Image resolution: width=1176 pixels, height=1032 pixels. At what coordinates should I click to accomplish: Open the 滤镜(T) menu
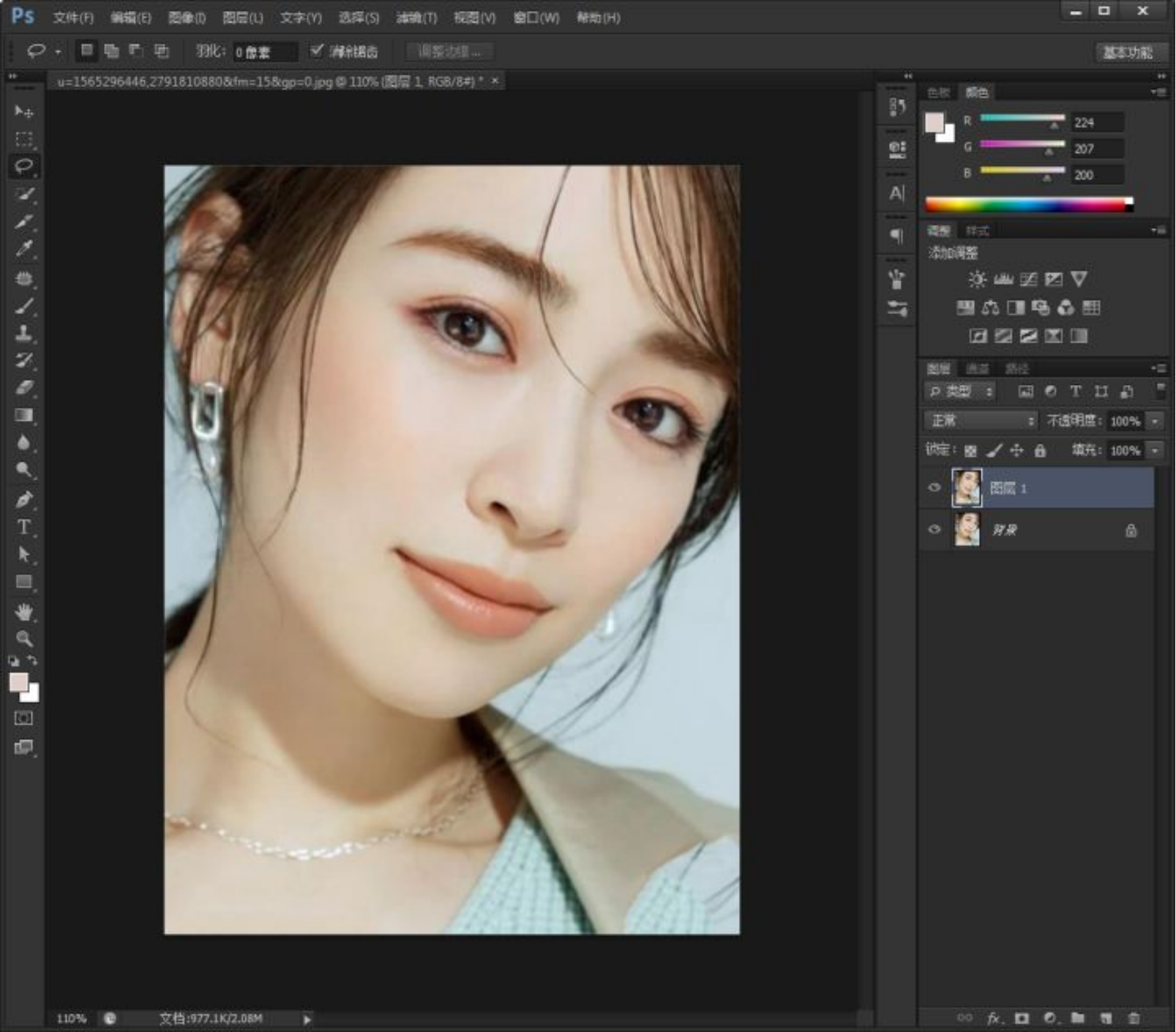(x=416, y=18)
